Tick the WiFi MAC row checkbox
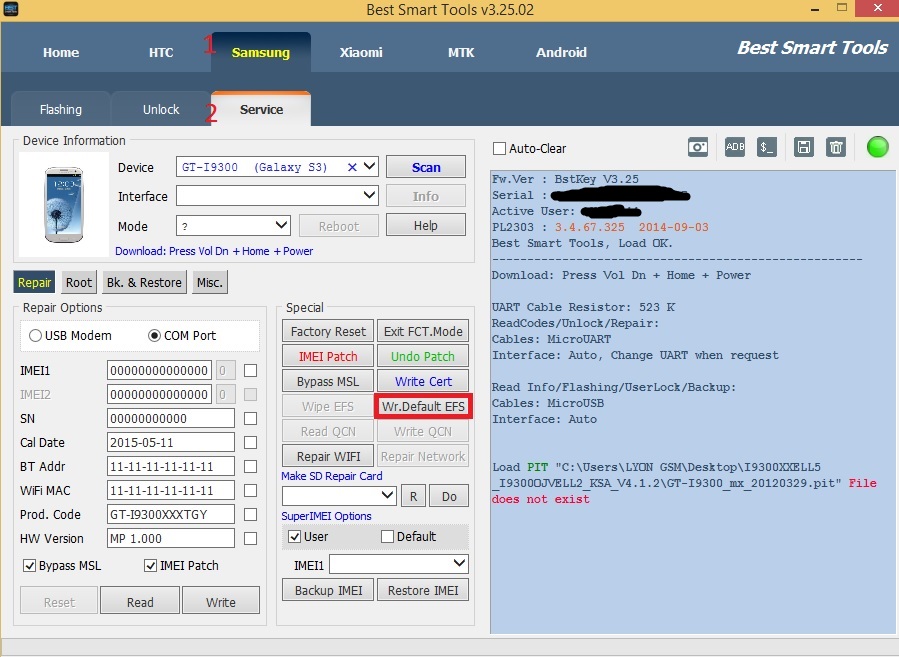The width and height of the screenshot is (899, 657). [250, 491]
